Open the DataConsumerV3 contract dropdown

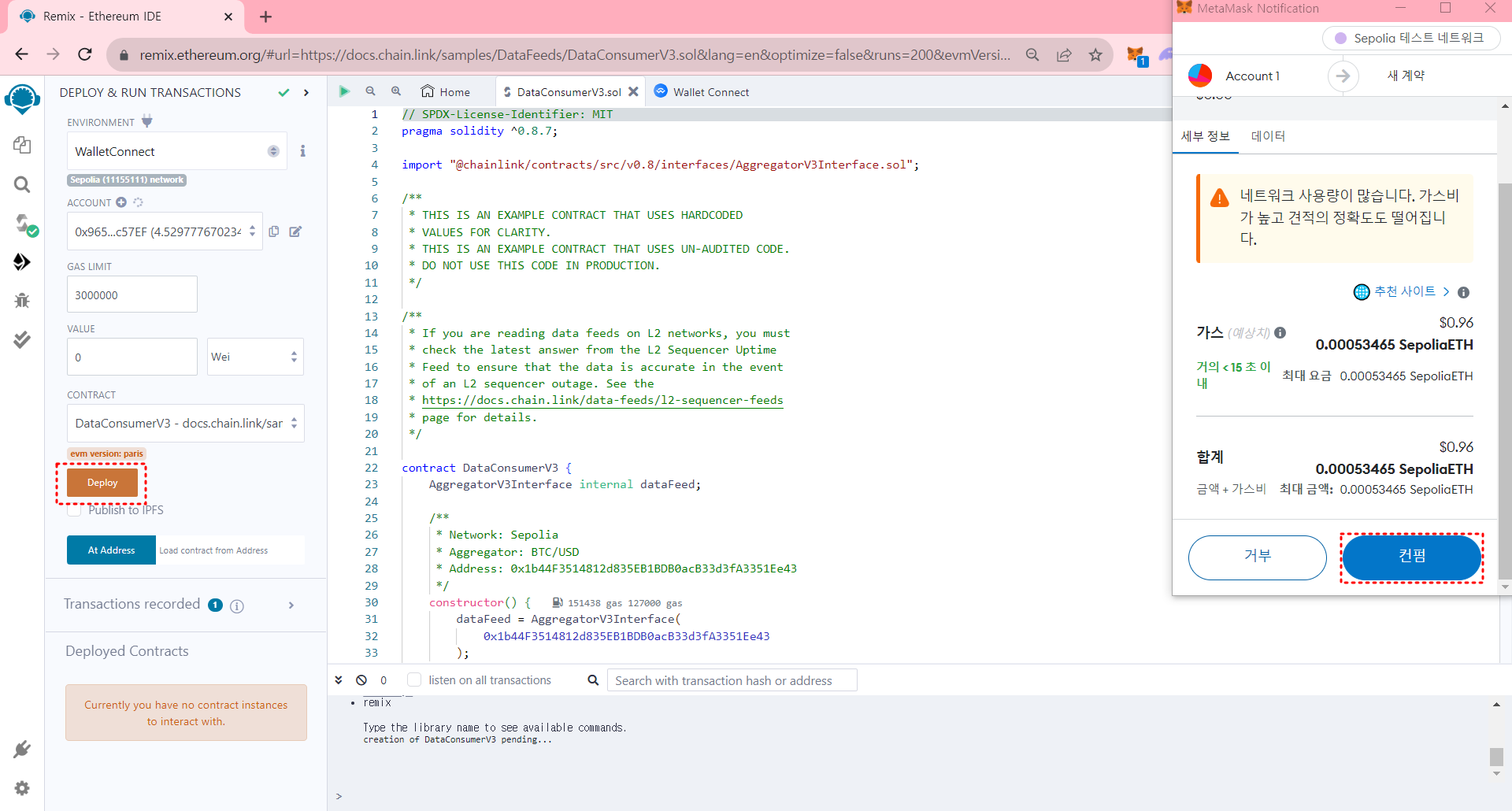tap(186, 424)
